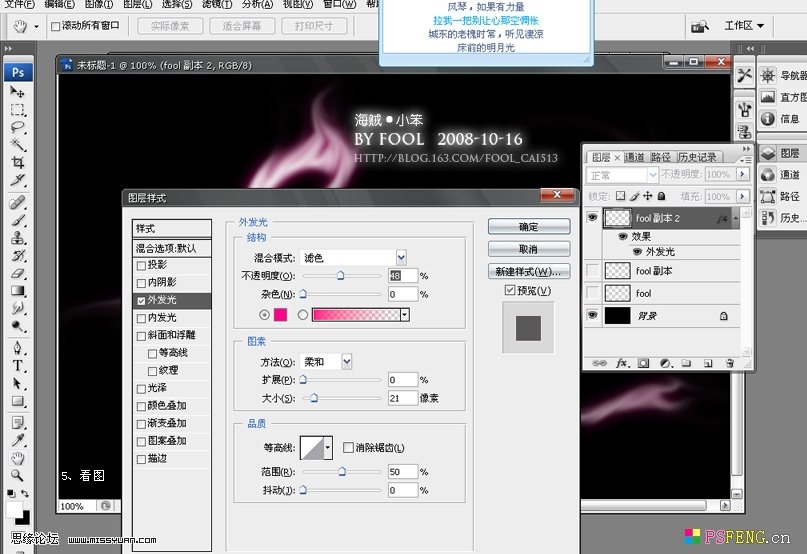Toggle the 预览 preview checkbox
Viewport: 807px width, 554px height.
(510, 290)
